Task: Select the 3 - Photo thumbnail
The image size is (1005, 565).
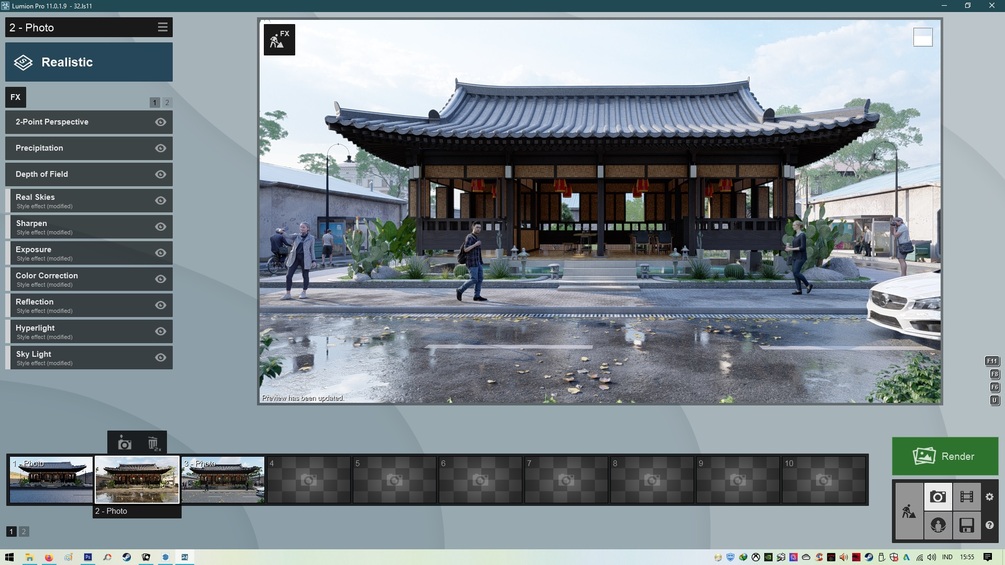Action: click(x=223, y=479)
